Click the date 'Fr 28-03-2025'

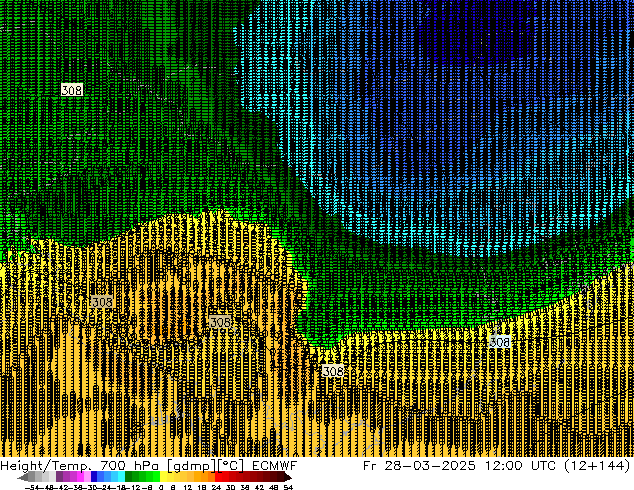[x=419, y=466]
